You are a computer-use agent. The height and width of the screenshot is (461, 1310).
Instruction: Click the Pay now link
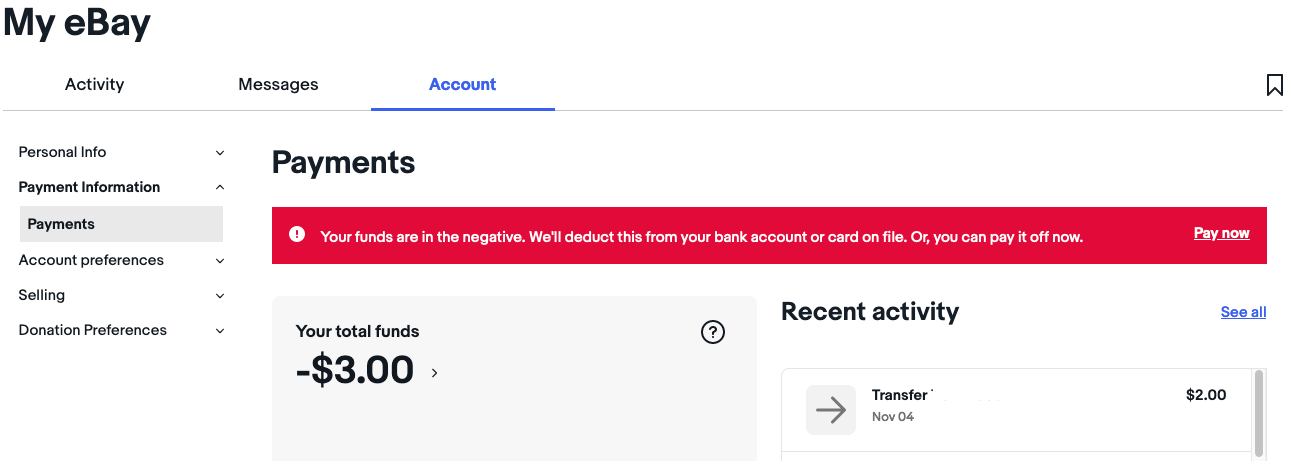click(1221, 233)
